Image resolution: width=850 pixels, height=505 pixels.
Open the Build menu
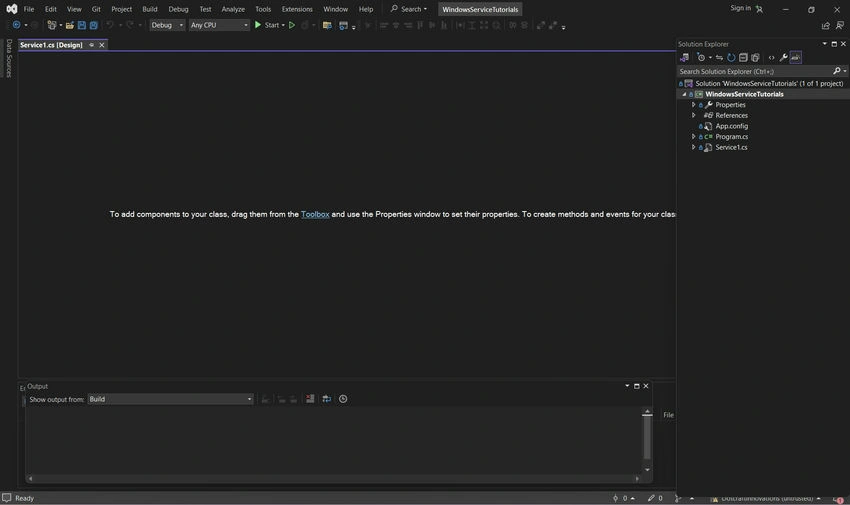tap(150, 9)
